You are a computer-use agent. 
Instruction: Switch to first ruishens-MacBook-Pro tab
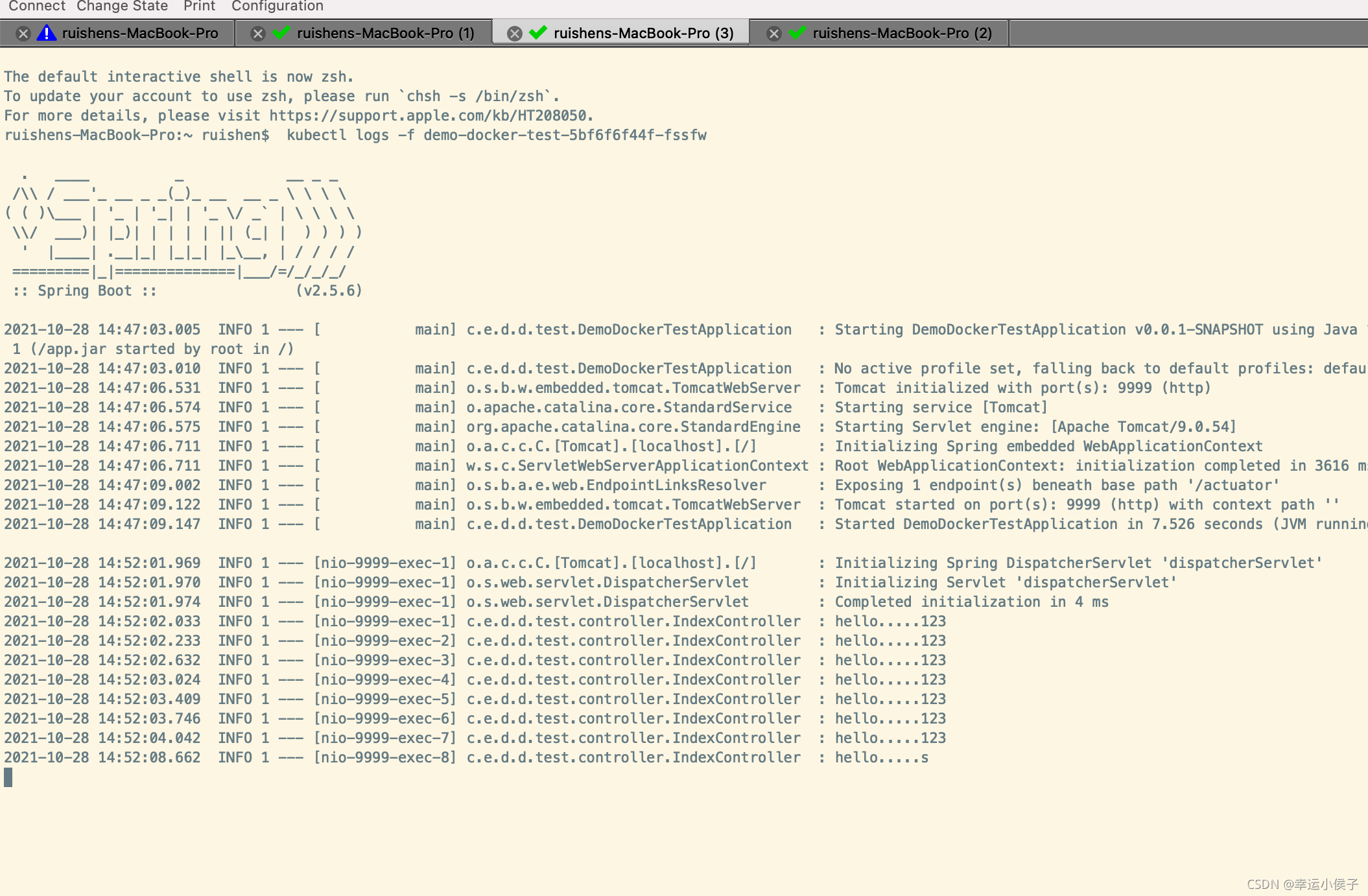tap(140, 34)
